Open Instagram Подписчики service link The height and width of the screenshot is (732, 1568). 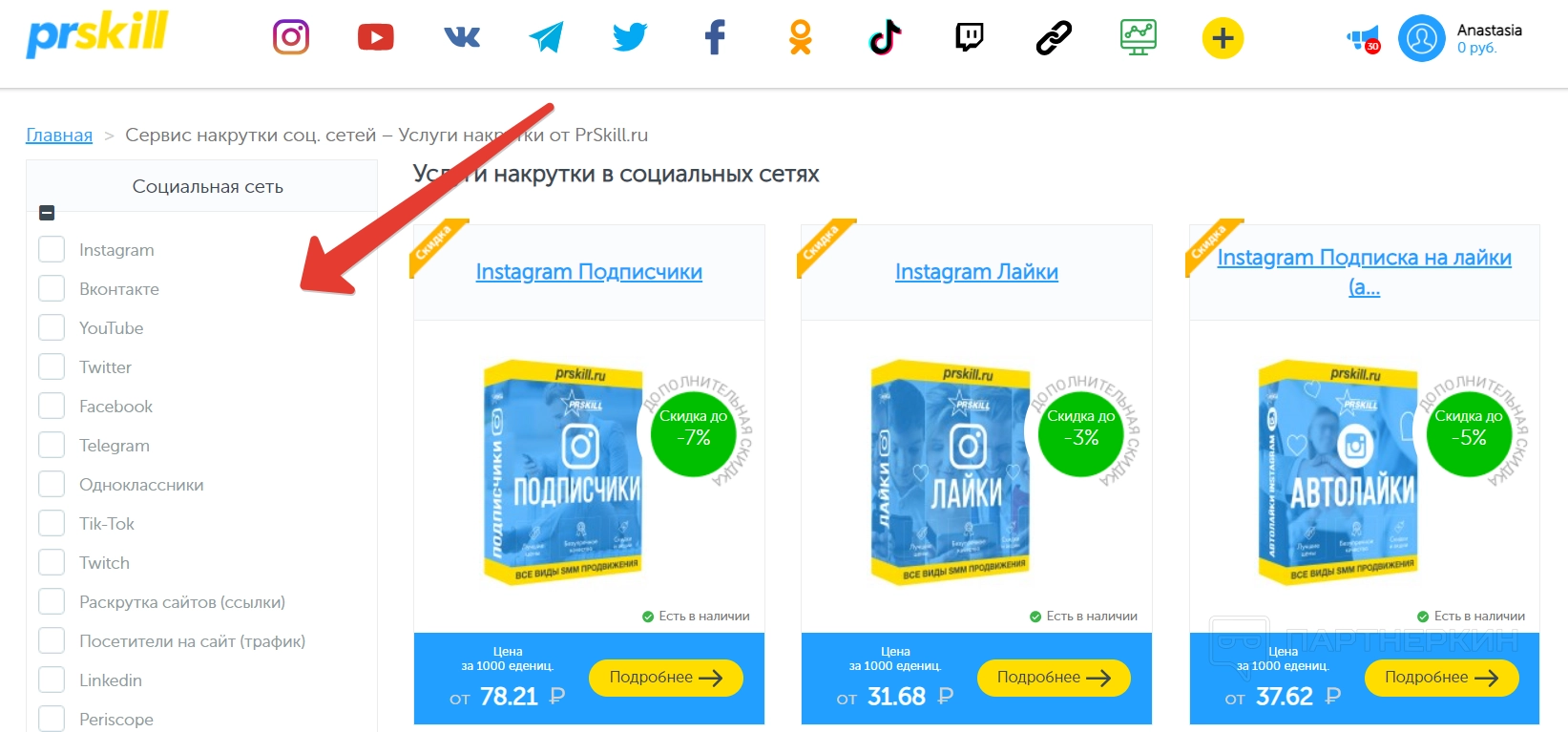point(589,272)
